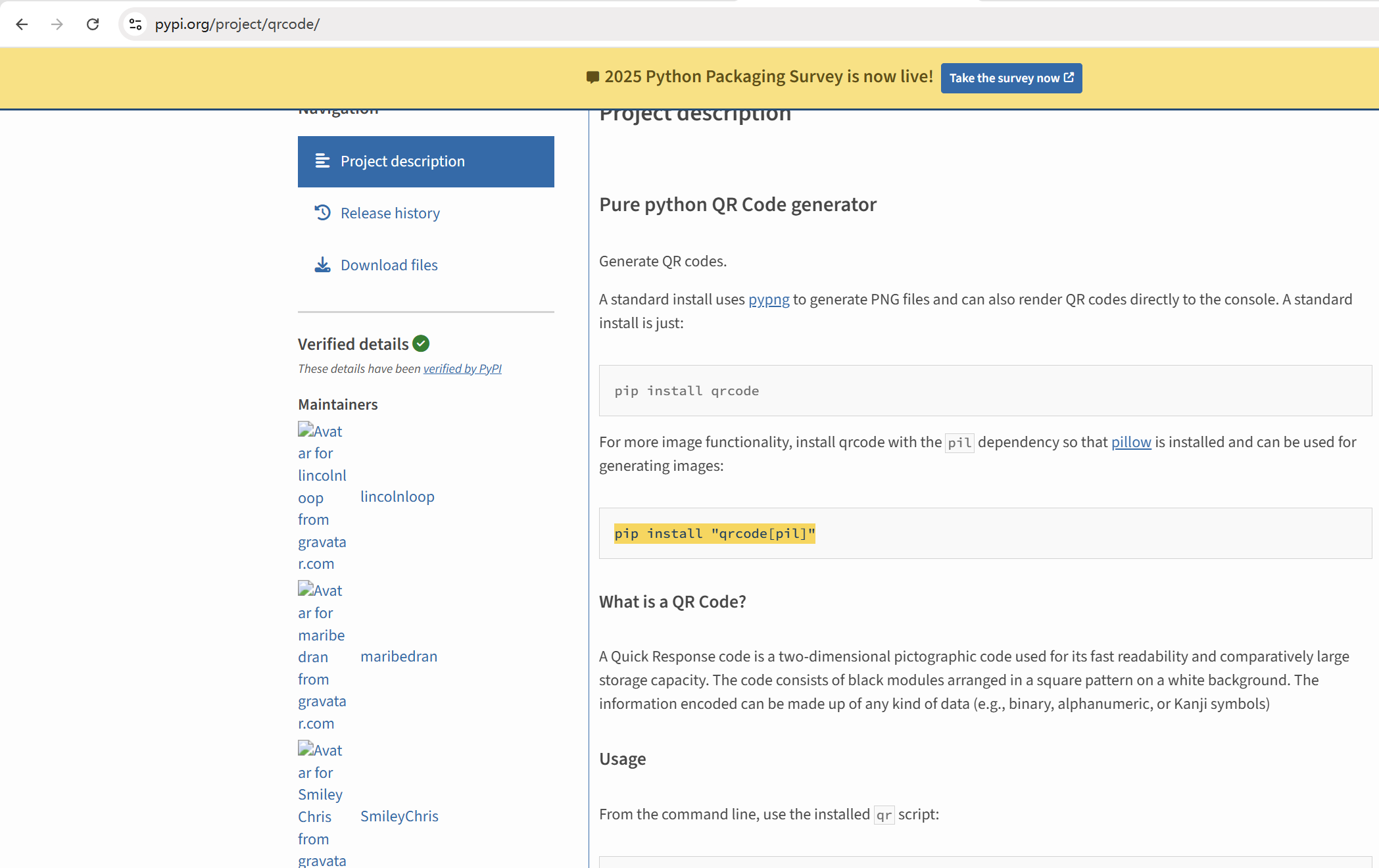Follow the pypng hyperlink
The image size is (1379, 868).
point(769,300)
